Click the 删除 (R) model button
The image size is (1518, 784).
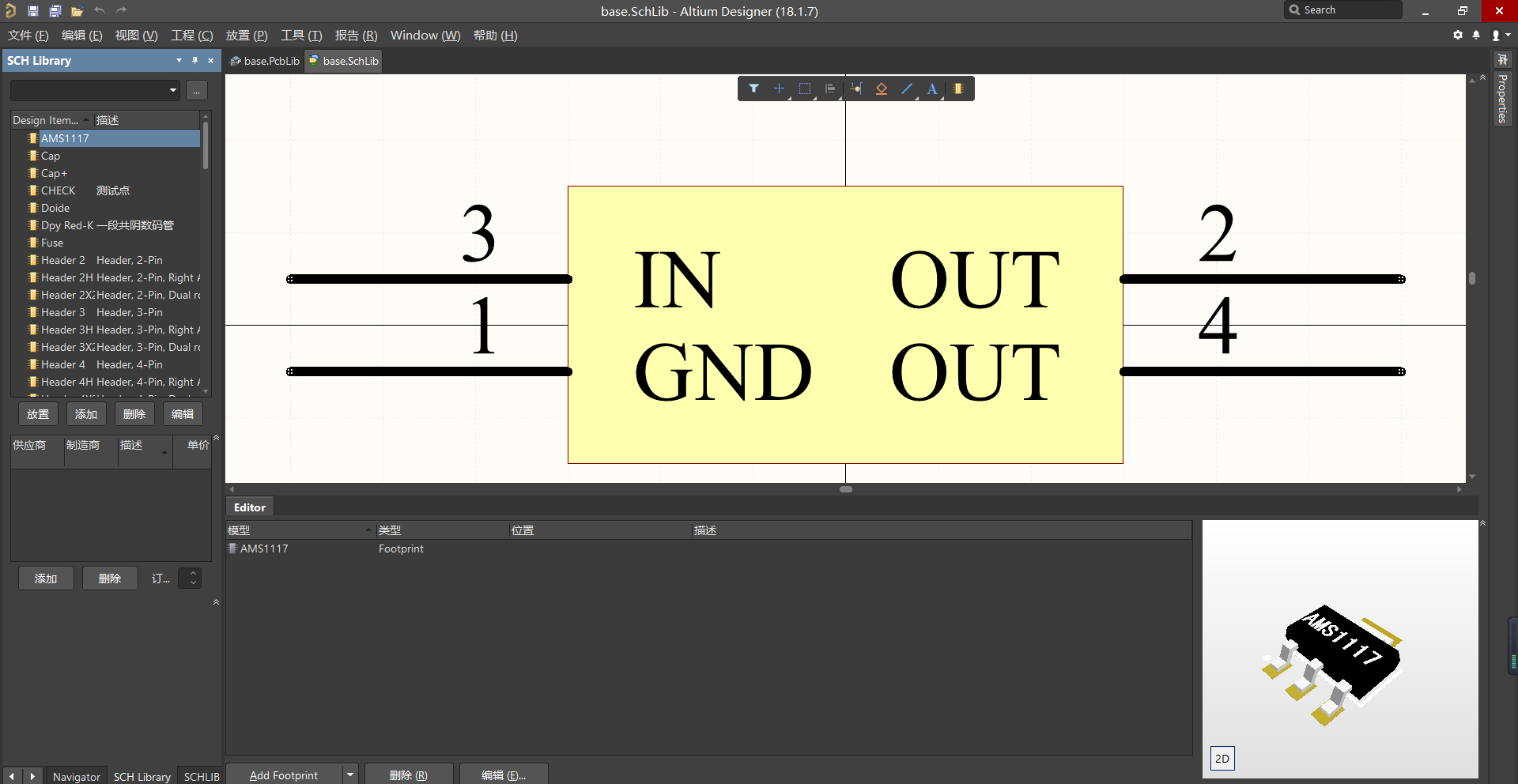pyautogui.click(x=409, y=775)
